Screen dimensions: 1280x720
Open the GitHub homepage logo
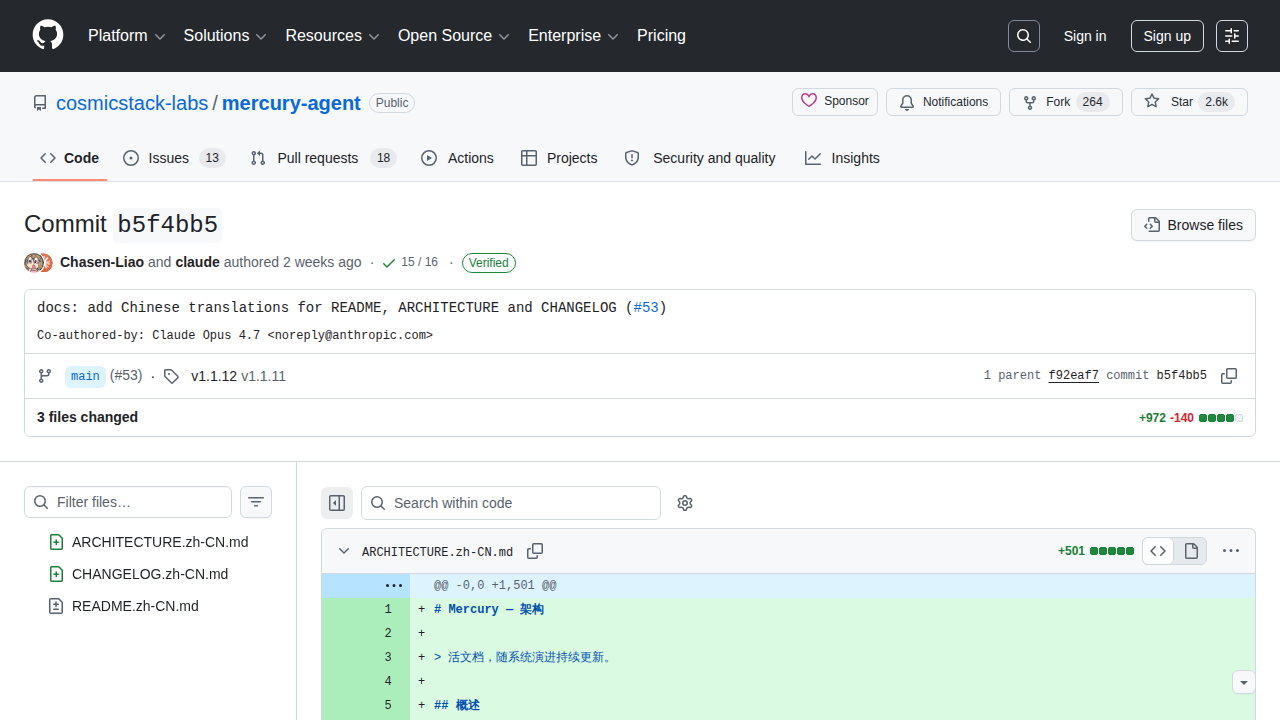(x=48, y=36)
